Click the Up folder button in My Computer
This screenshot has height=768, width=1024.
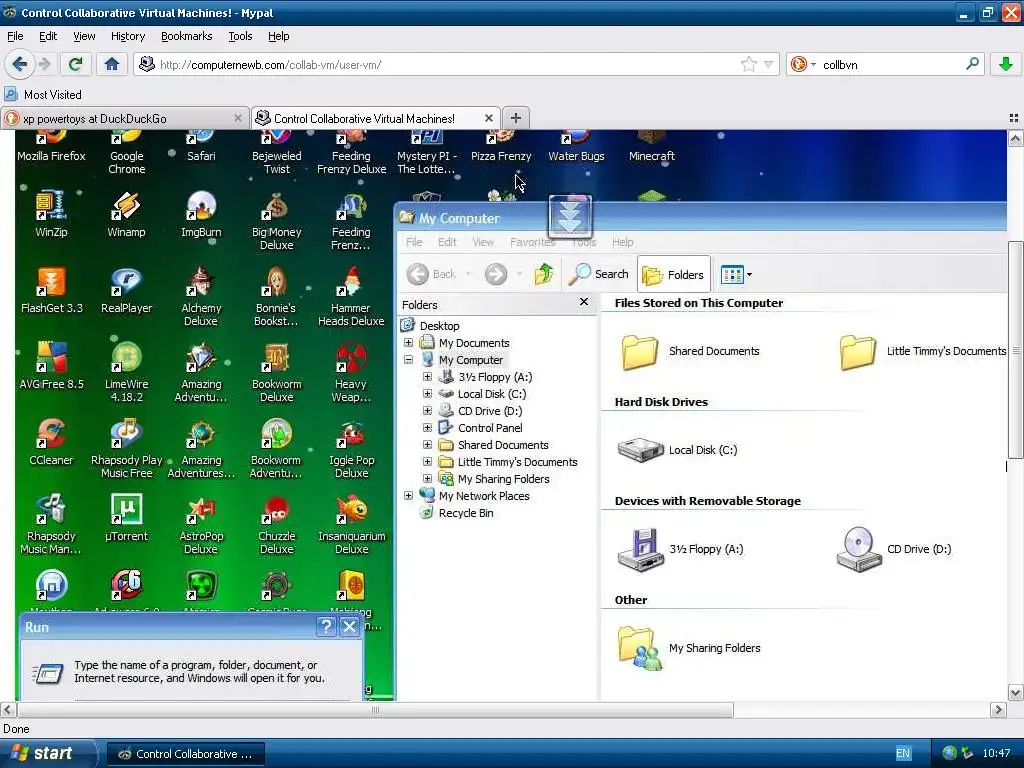click(544, 274)
